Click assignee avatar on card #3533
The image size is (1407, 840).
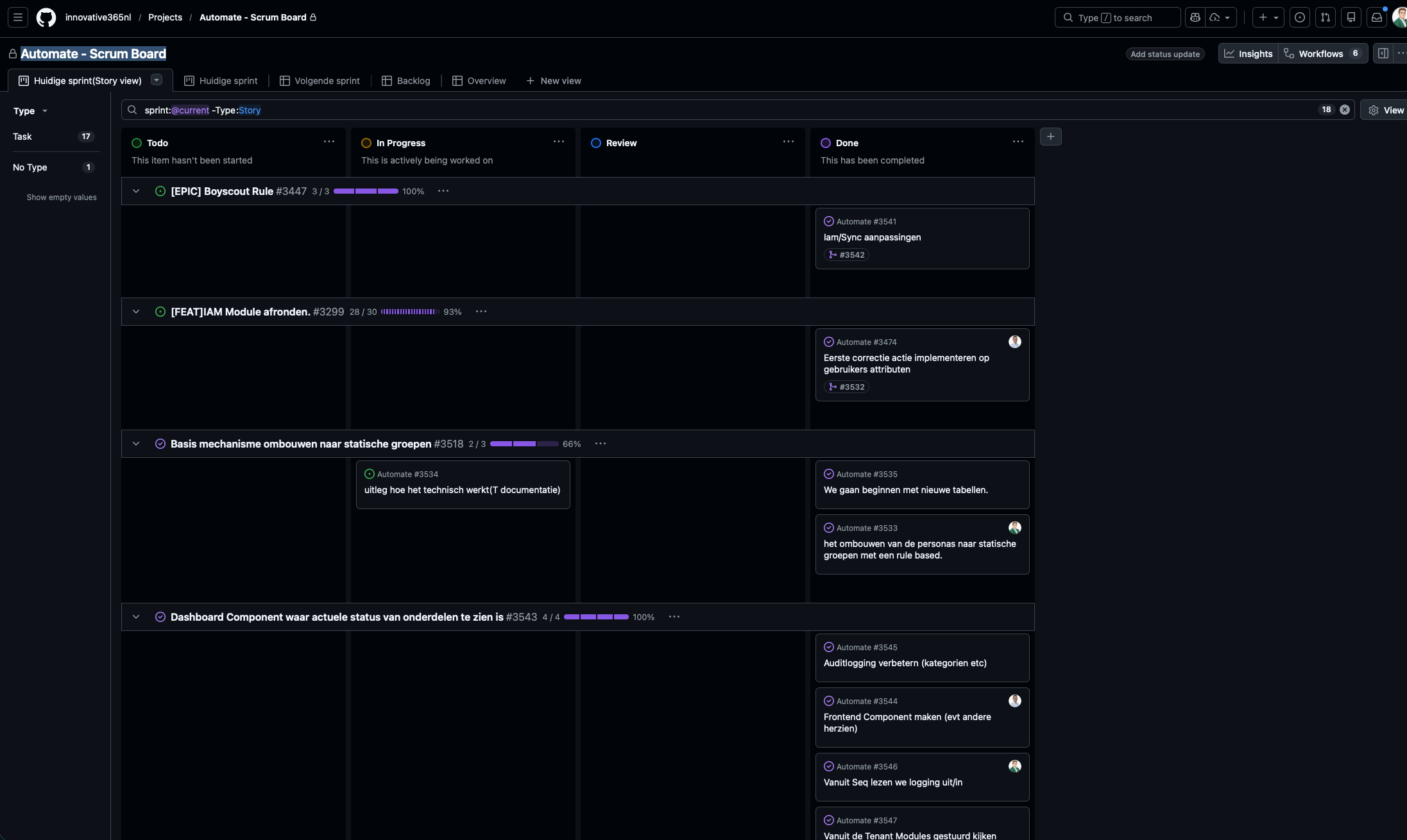tap(1014, 528)
